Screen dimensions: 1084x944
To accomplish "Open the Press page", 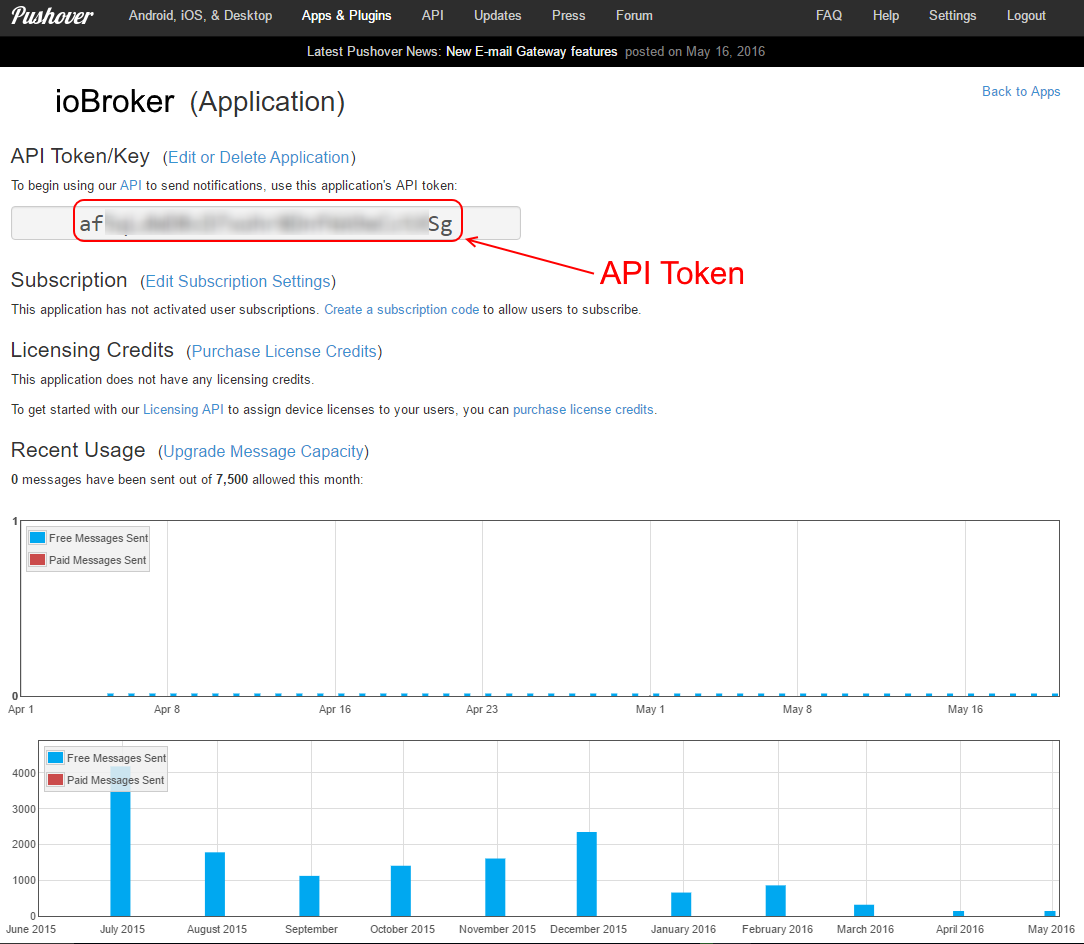I will tap(568, 15).
